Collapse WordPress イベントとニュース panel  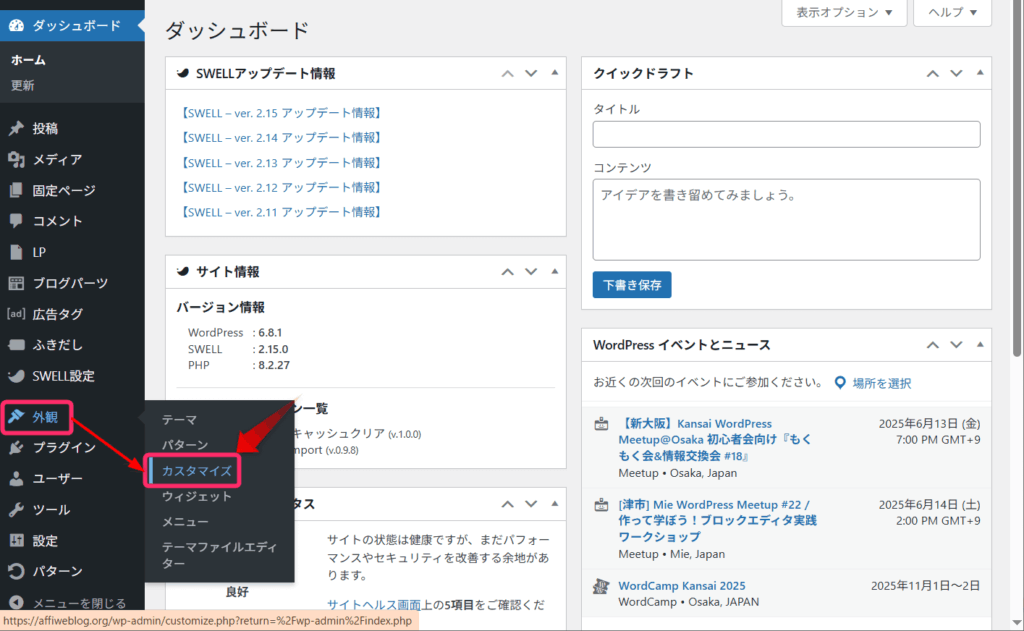pos(980,344)
